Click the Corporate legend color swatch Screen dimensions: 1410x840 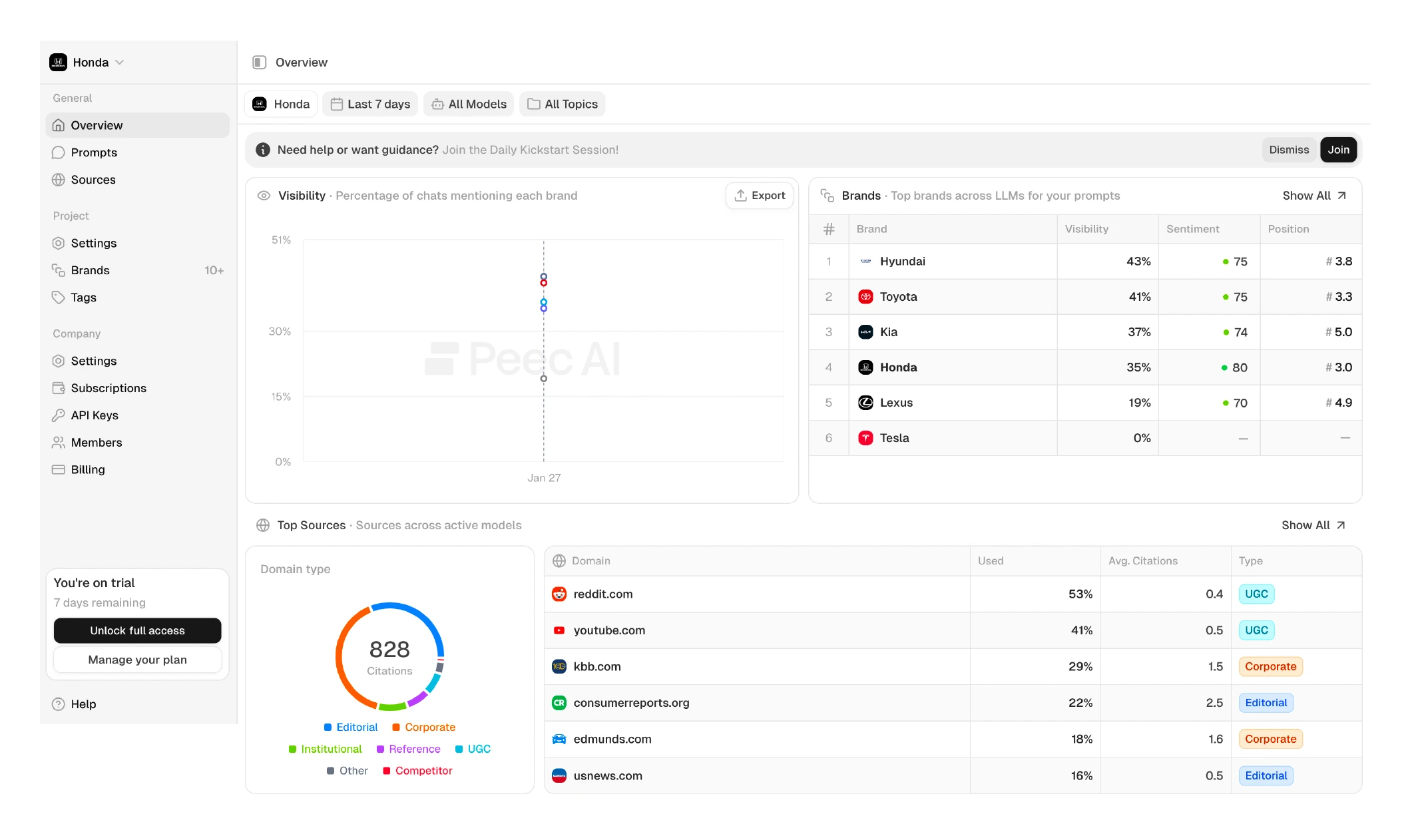396,728
